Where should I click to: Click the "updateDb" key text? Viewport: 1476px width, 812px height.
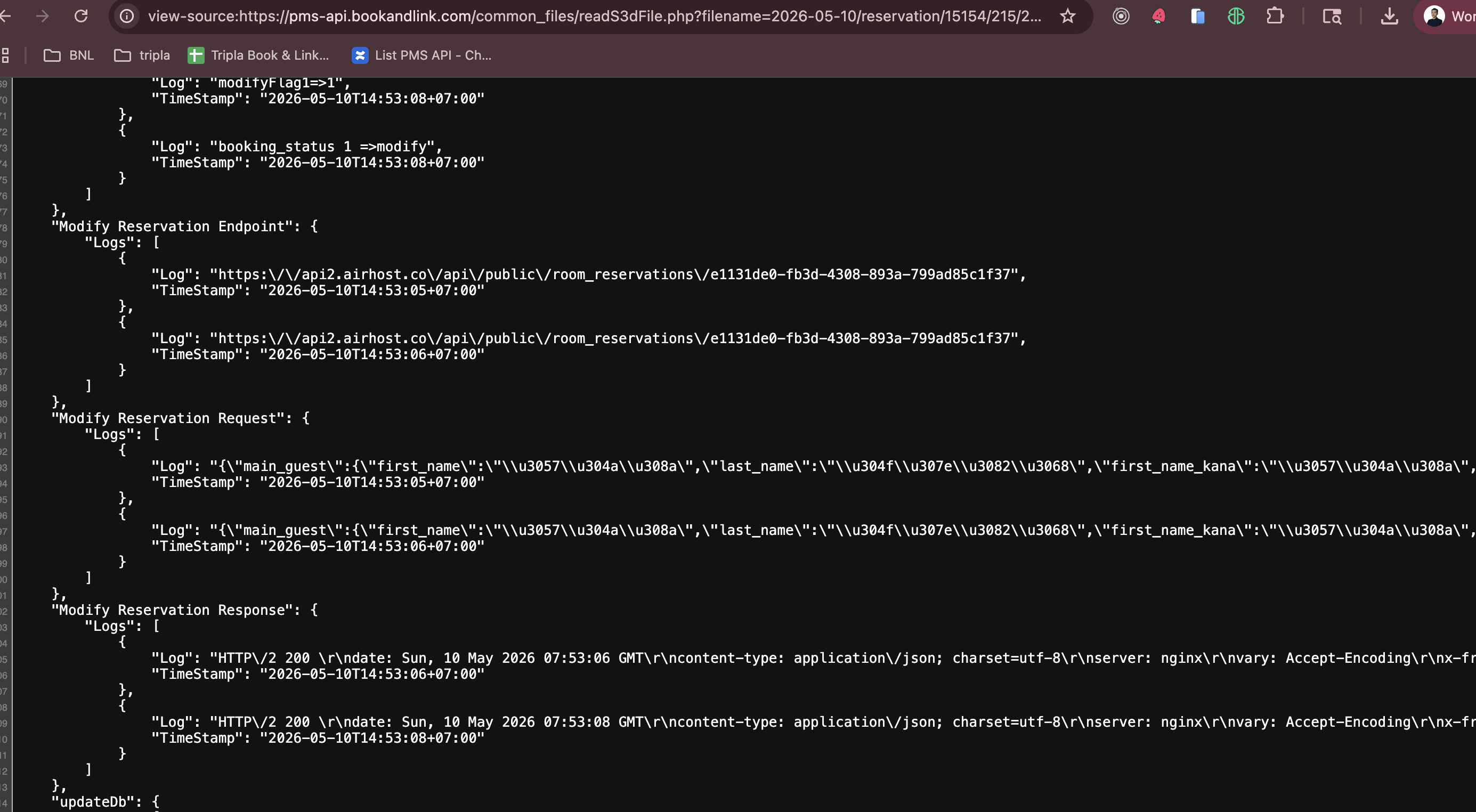point(97,802)
